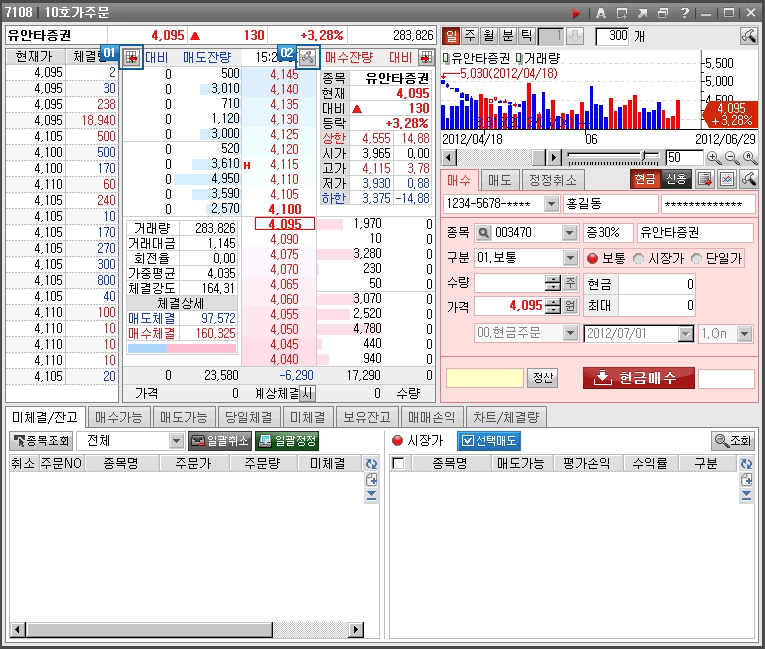Click the 수량 quantity input field
The image size is (765, 649).
tap(510, 283)
